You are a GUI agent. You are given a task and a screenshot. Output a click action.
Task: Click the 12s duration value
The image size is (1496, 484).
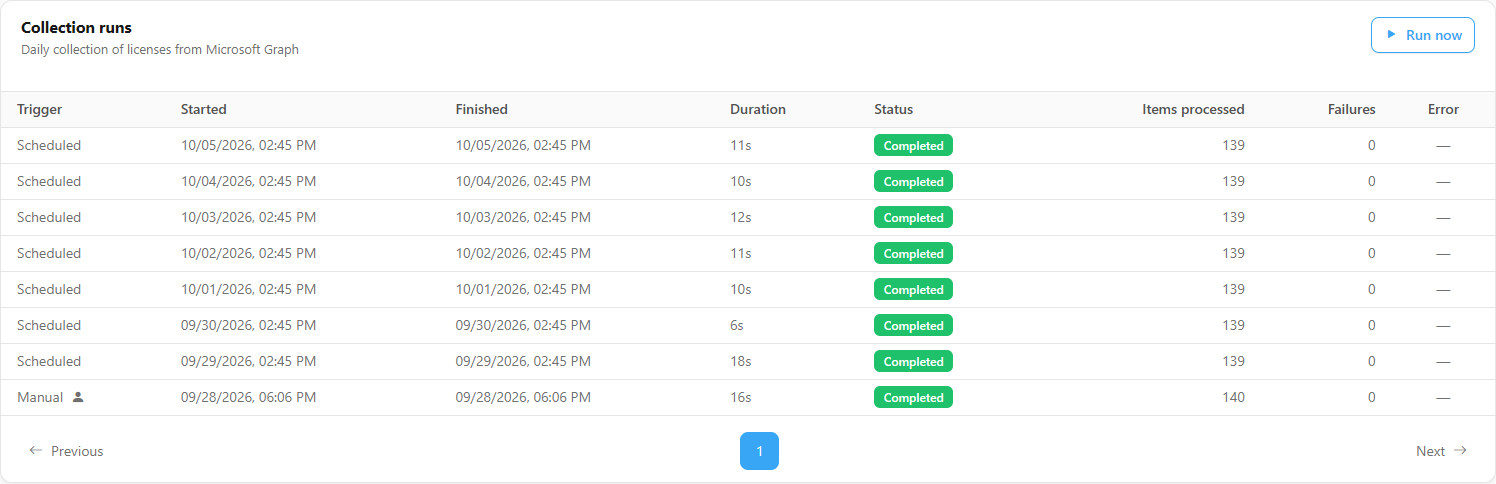pyautogui.click(x=741, y=218)
